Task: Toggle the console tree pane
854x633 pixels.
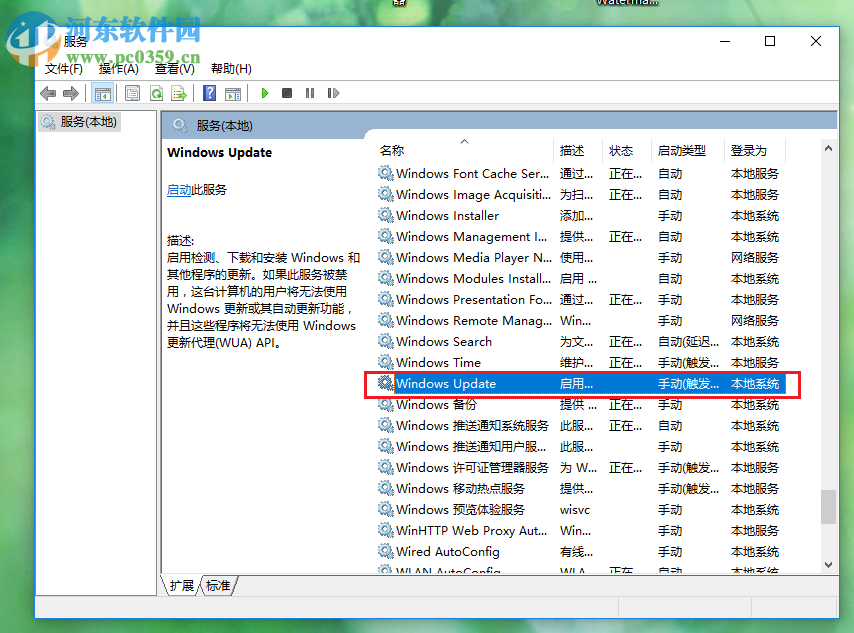Action: (103, 92)
